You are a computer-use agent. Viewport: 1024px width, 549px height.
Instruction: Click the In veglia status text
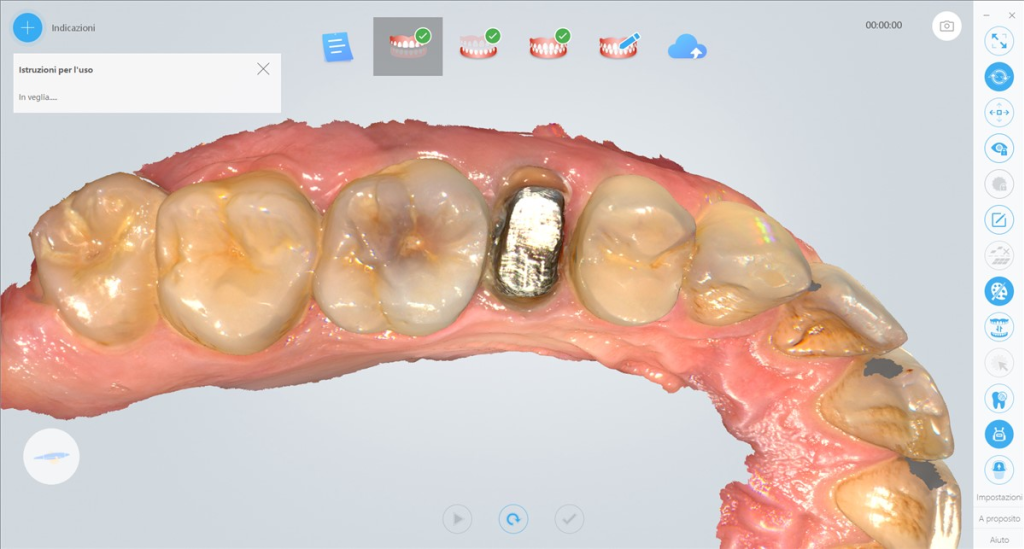click(x=38, y=97)
